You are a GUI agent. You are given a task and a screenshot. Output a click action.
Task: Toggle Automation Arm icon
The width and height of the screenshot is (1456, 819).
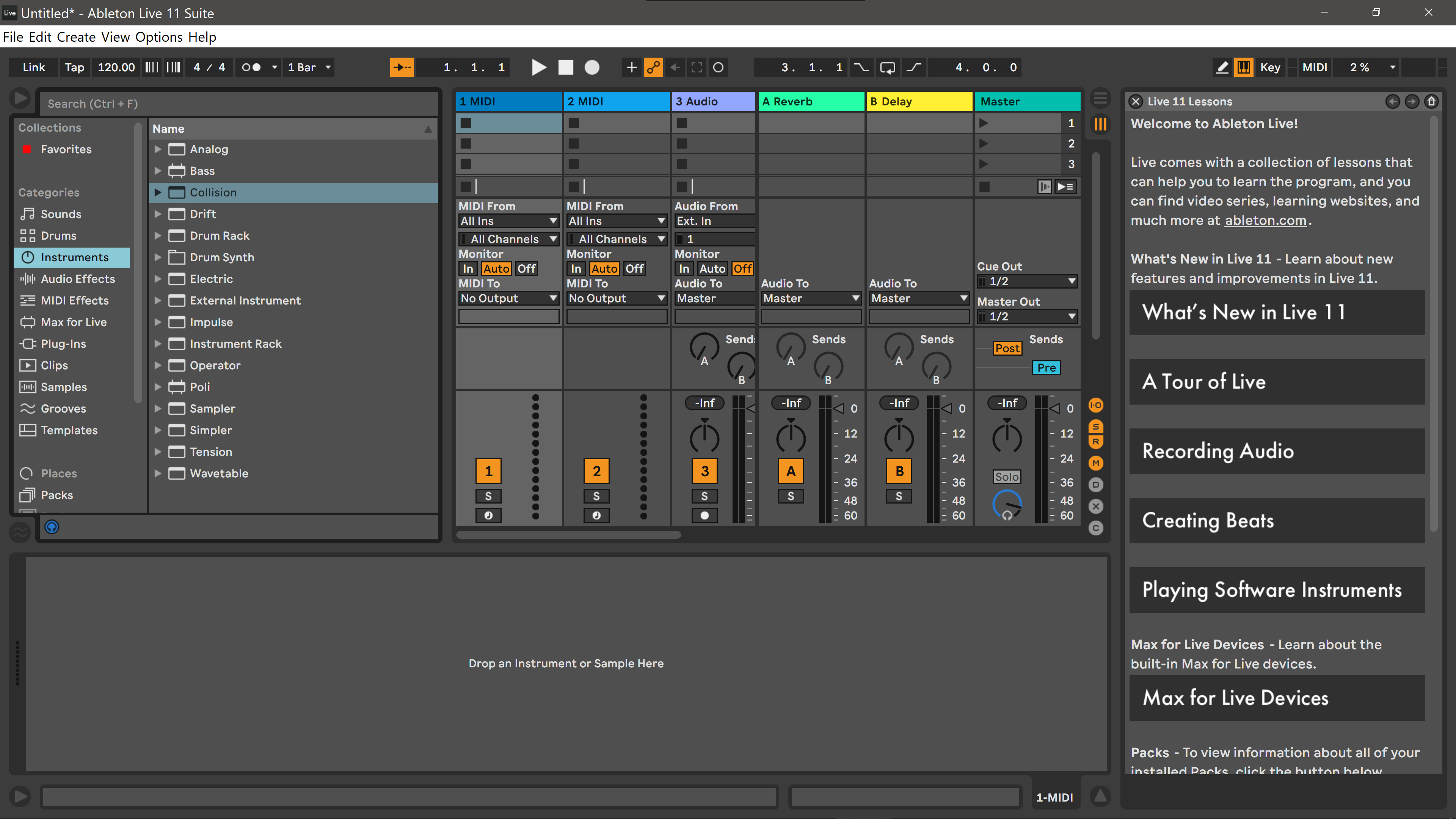[x=653, y=67]
